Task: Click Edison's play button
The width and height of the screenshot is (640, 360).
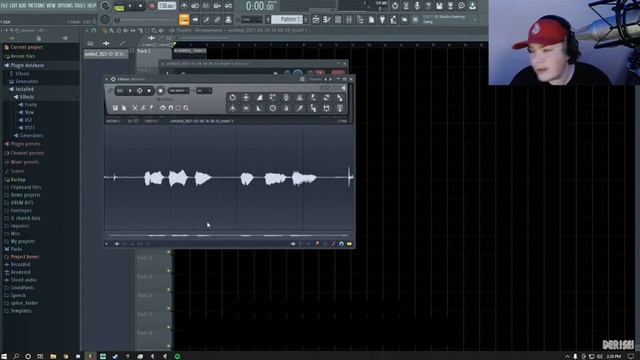Action: (x=130, y=91)
